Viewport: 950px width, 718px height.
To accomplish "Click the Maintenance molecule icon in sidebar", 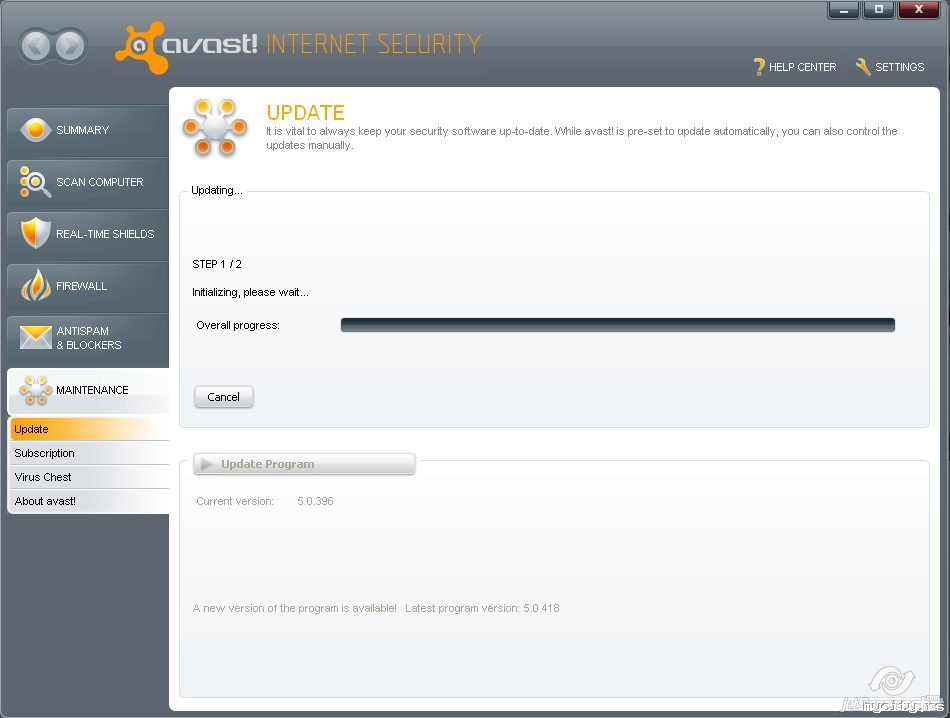I will (x=36, y=390).
